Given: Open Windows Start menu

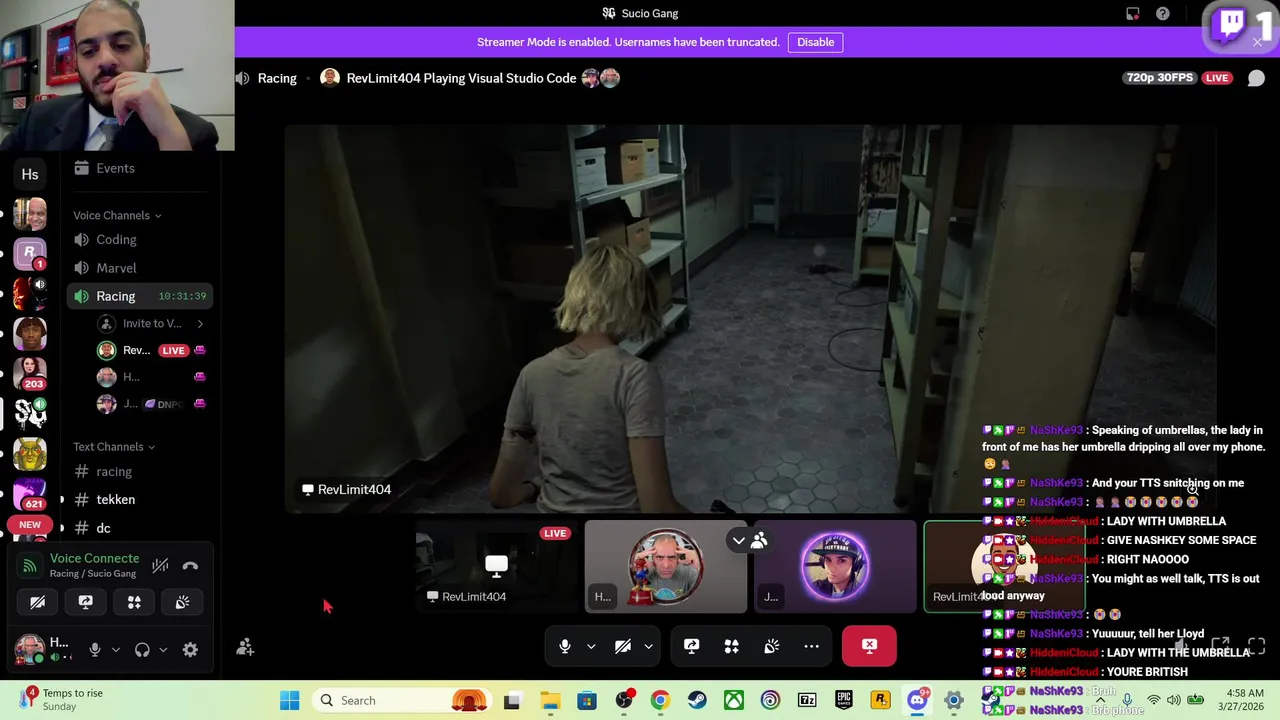Looking at the screenshot, I should (x=290, y=700).
